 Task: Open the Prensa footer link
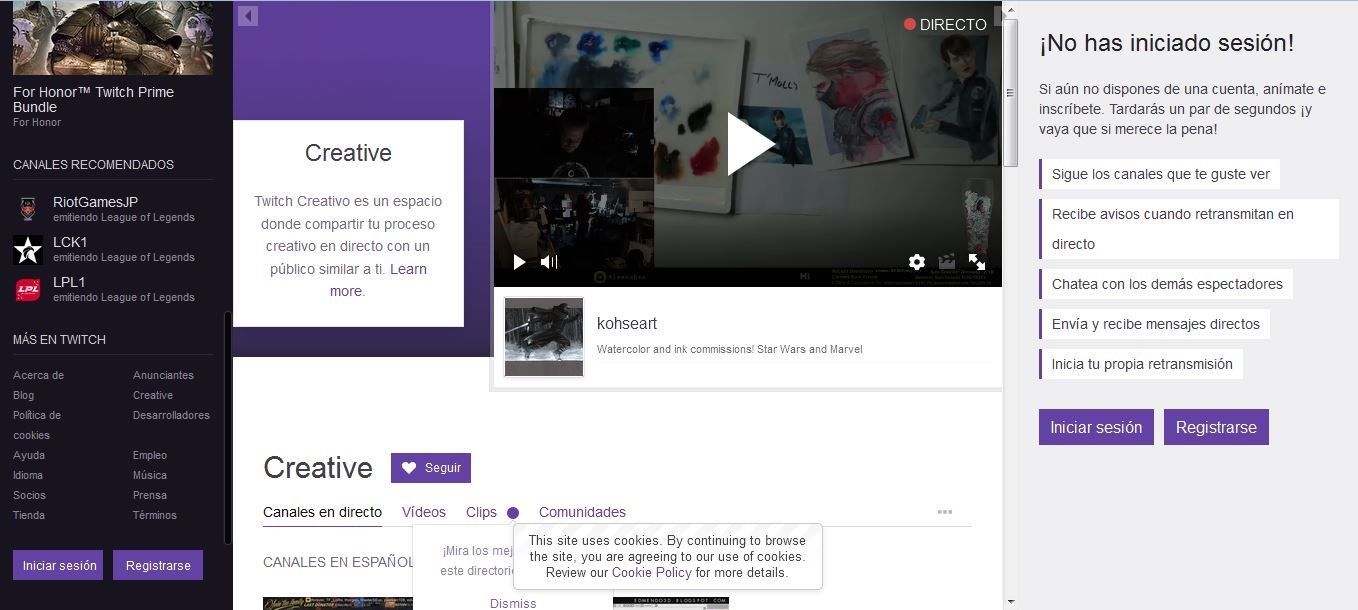tap(150, 495)
